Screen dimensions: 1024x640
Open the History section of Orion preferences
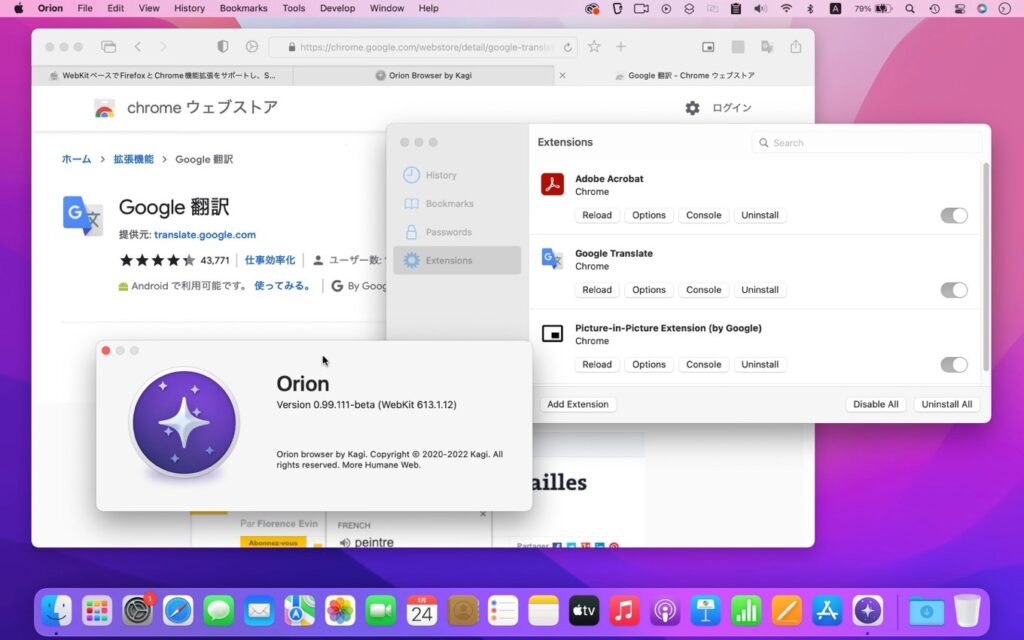(441, 175)
